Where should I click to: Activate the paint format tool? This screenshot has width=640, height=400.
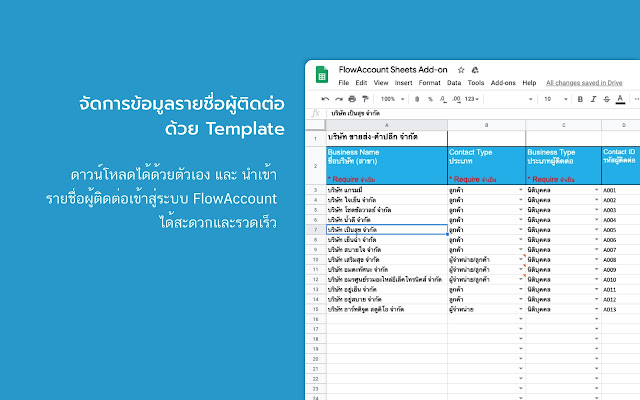365,99
